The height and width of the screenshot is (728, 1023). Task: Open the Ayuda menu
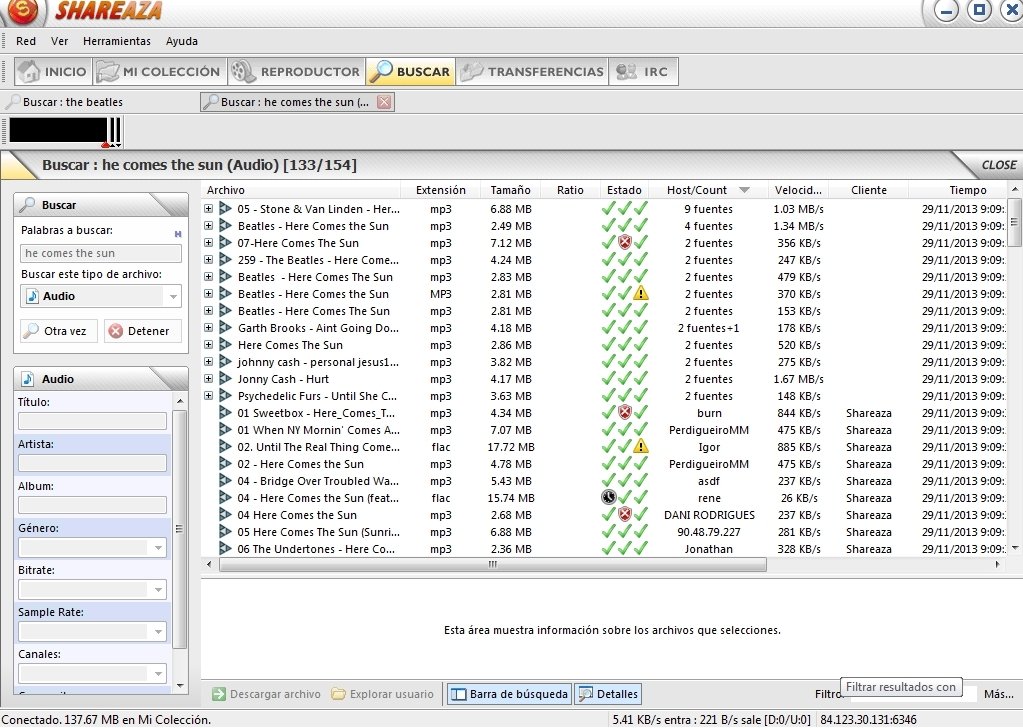point(181,41)
